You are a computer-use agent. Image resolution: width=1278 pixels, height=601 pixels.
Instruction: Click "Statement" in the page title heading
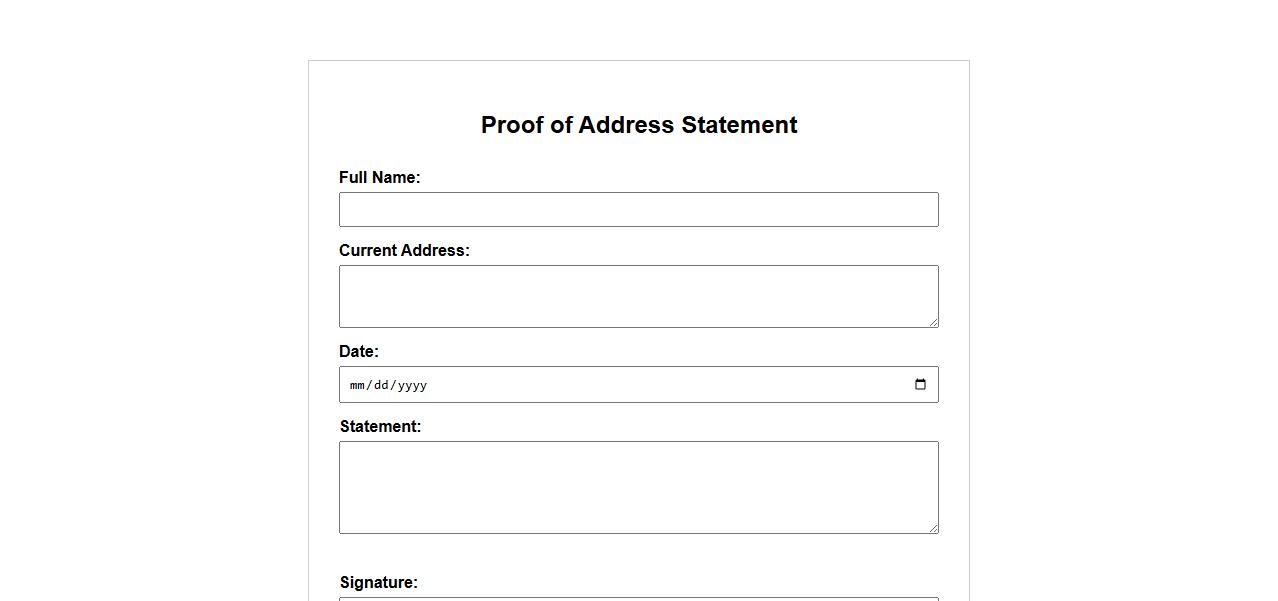739,126
